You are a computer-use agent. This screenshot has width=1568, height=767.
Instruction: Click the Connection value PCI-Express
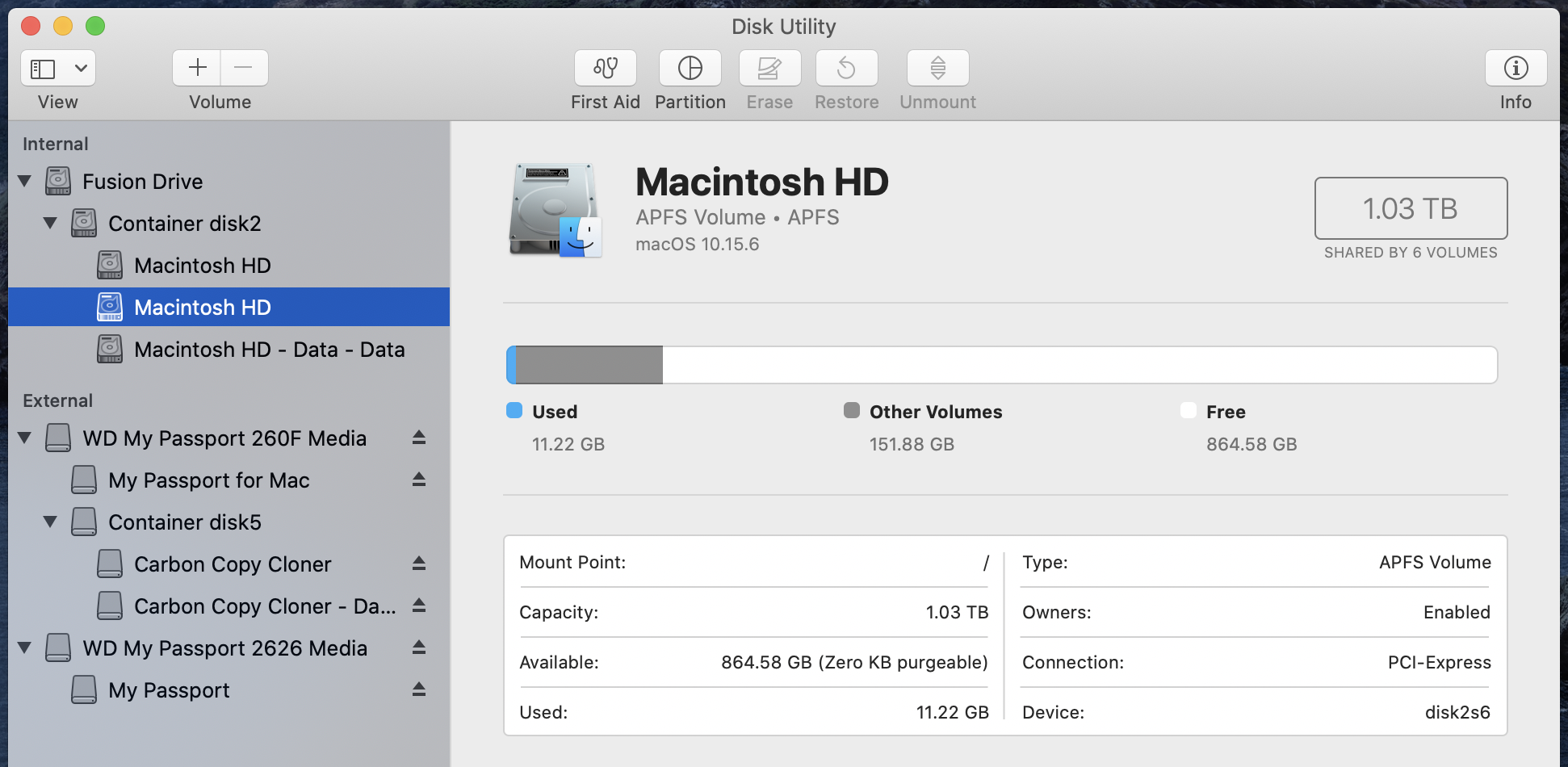point(1439,662)
